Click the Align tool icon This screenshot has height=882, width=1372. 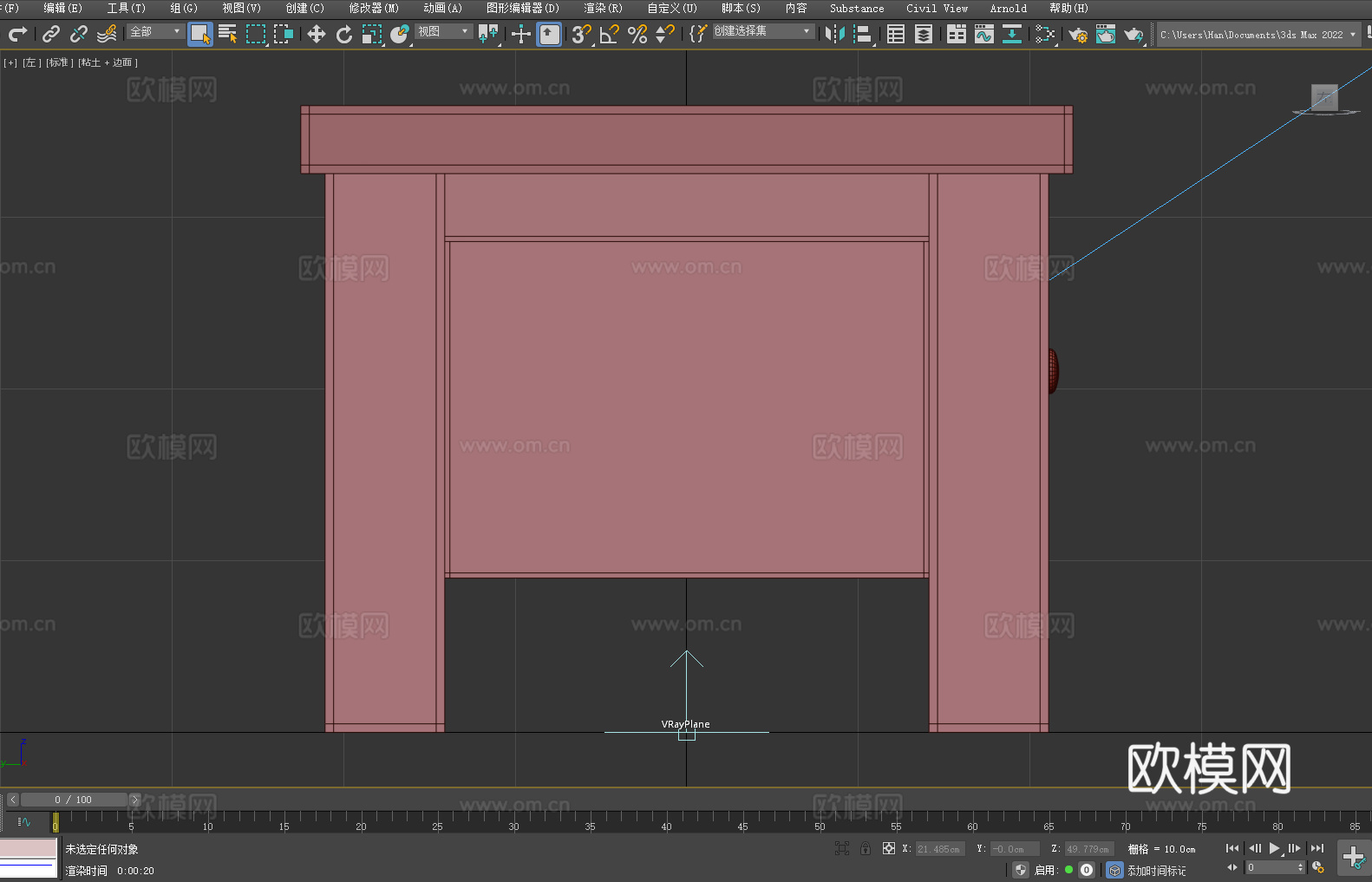click(x=863, y=34)
